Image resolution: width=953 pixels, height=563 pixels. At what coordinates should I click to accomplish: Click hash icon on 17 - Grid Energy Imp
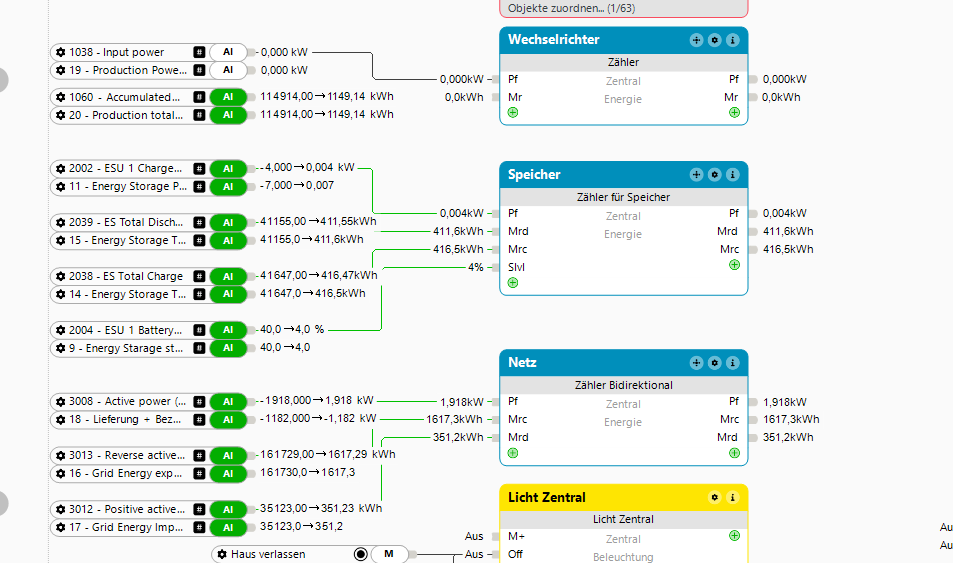(x=199, y=527)
